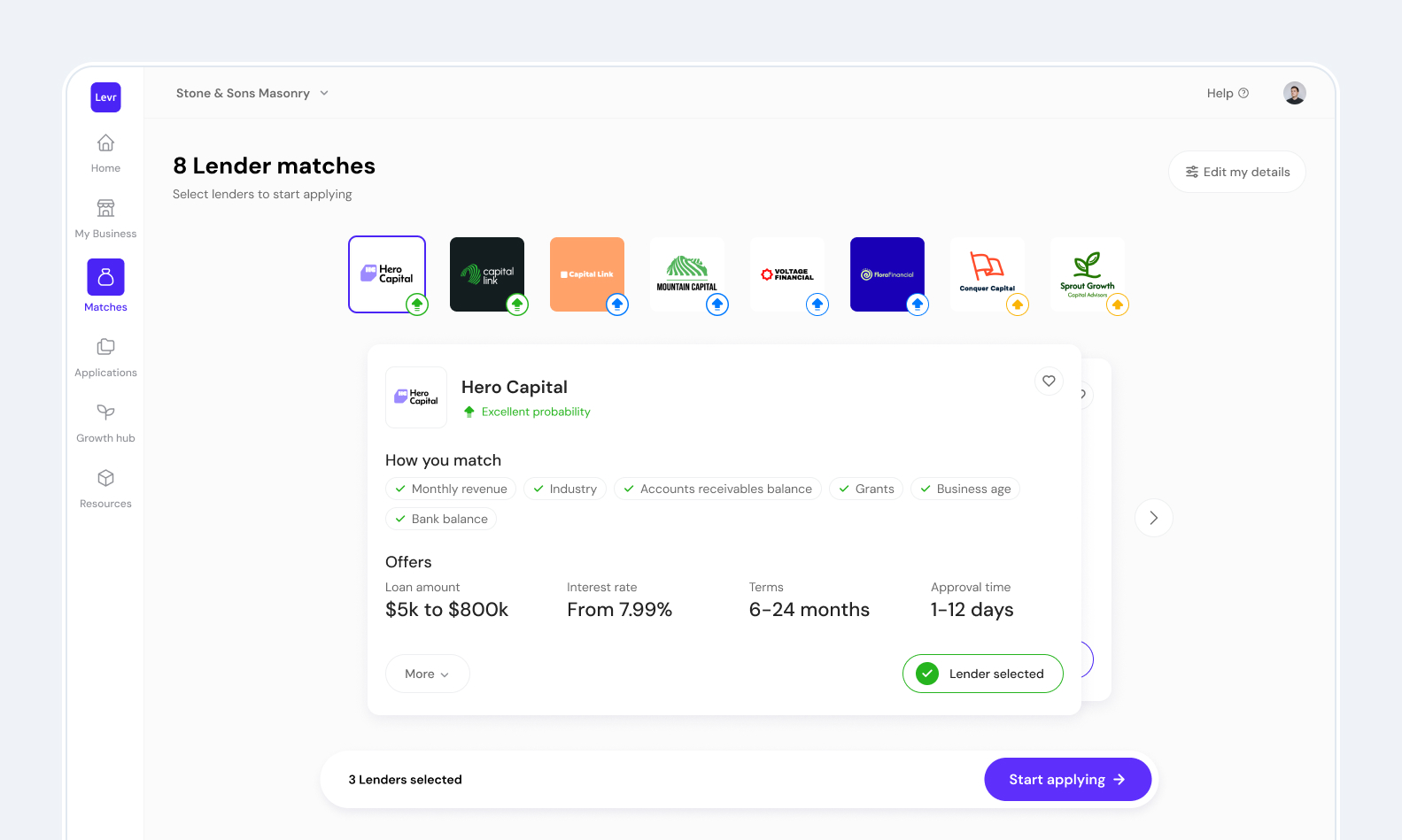The image size is (1402, 840).
Task: Open My Business section
Action: point(105,219)
